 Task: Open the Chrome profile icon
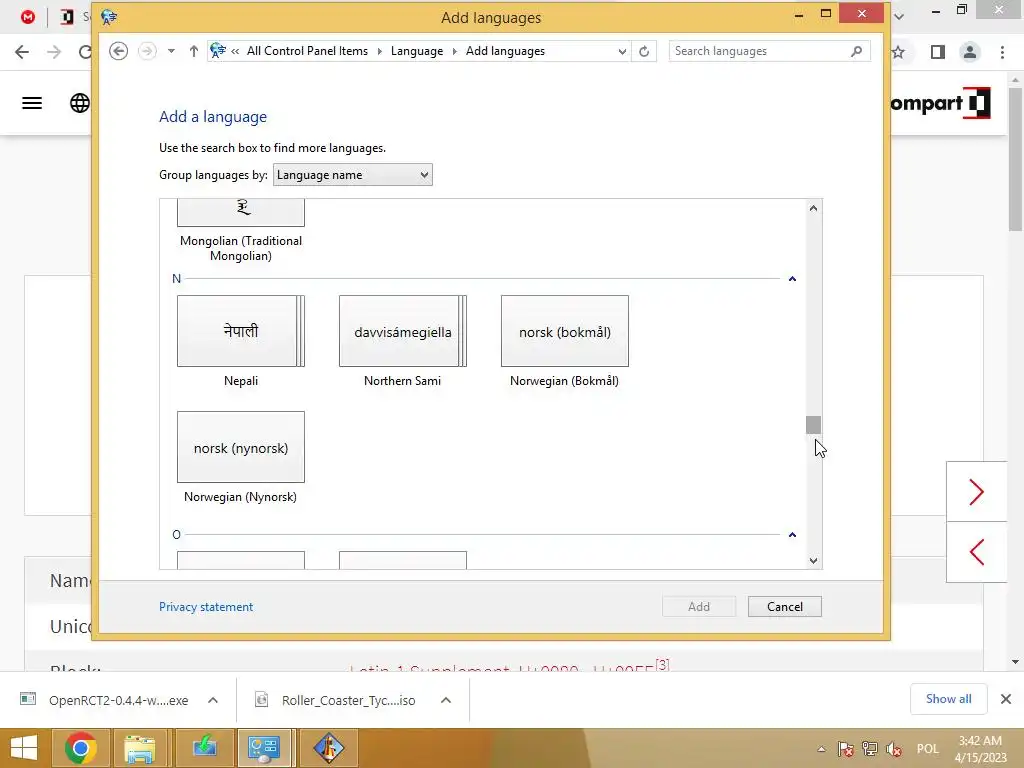pyautogui.click(x=970, y=52)
